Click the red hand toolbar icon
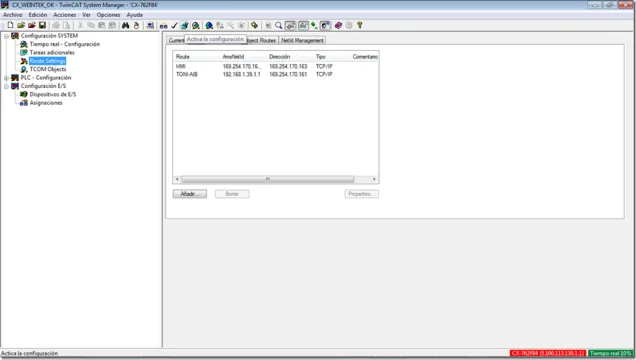Image resolution: width=636 pixels, height=360 pixels. click(137, 25)
